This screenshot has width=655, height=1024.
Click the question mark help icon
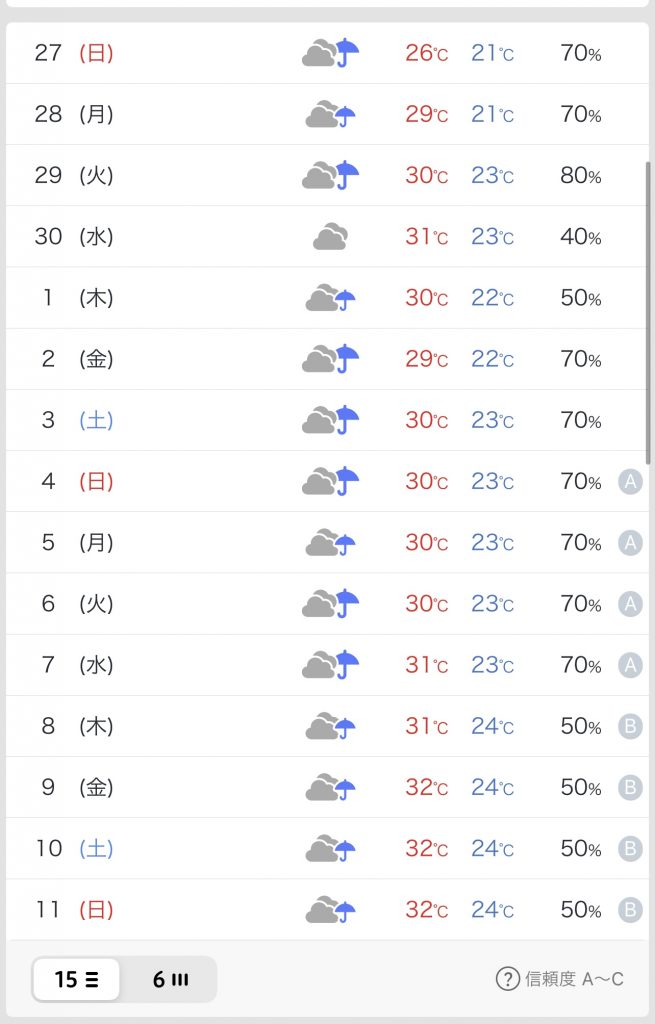508,978
